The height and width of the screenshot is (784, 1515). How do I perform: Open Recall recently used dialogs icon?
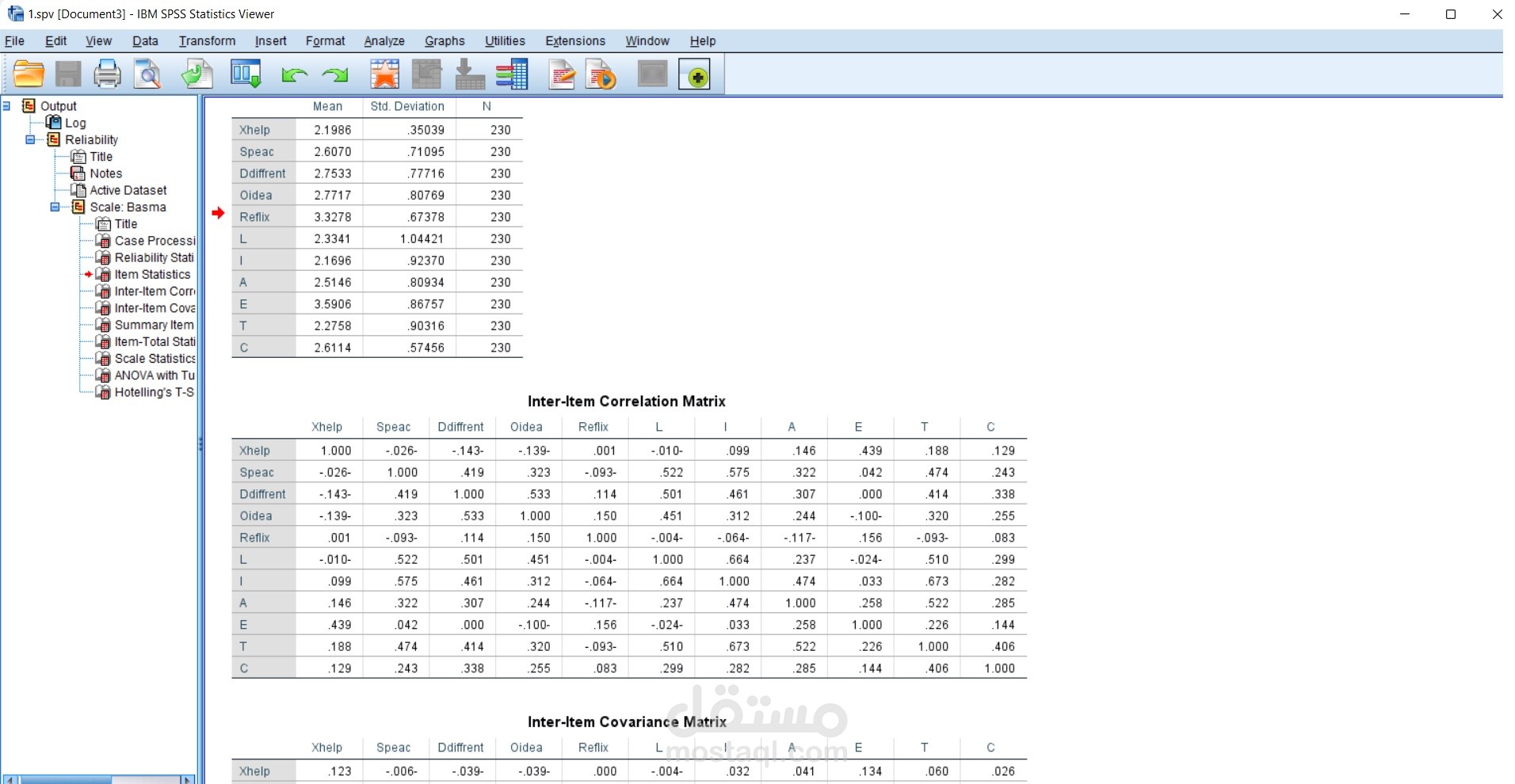[x=246, y=74]
